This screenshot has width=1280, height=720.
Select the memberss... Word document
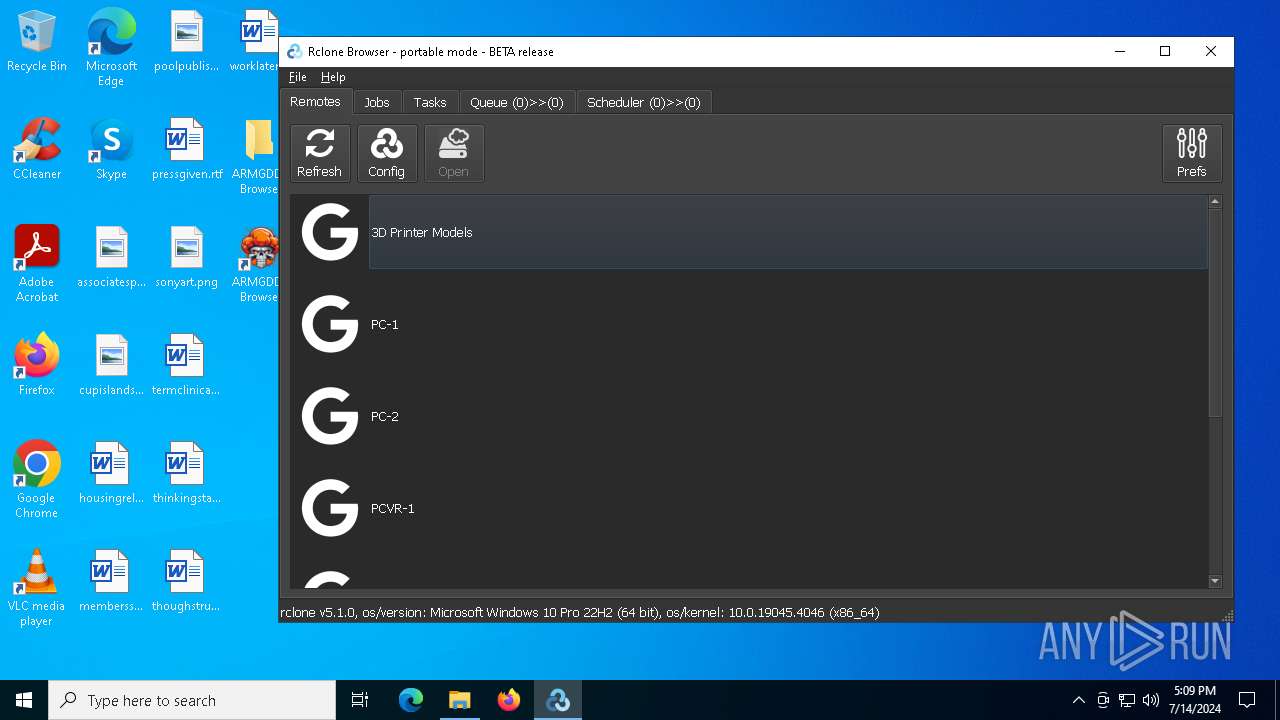pyautogui.click(x=111, y=581)
